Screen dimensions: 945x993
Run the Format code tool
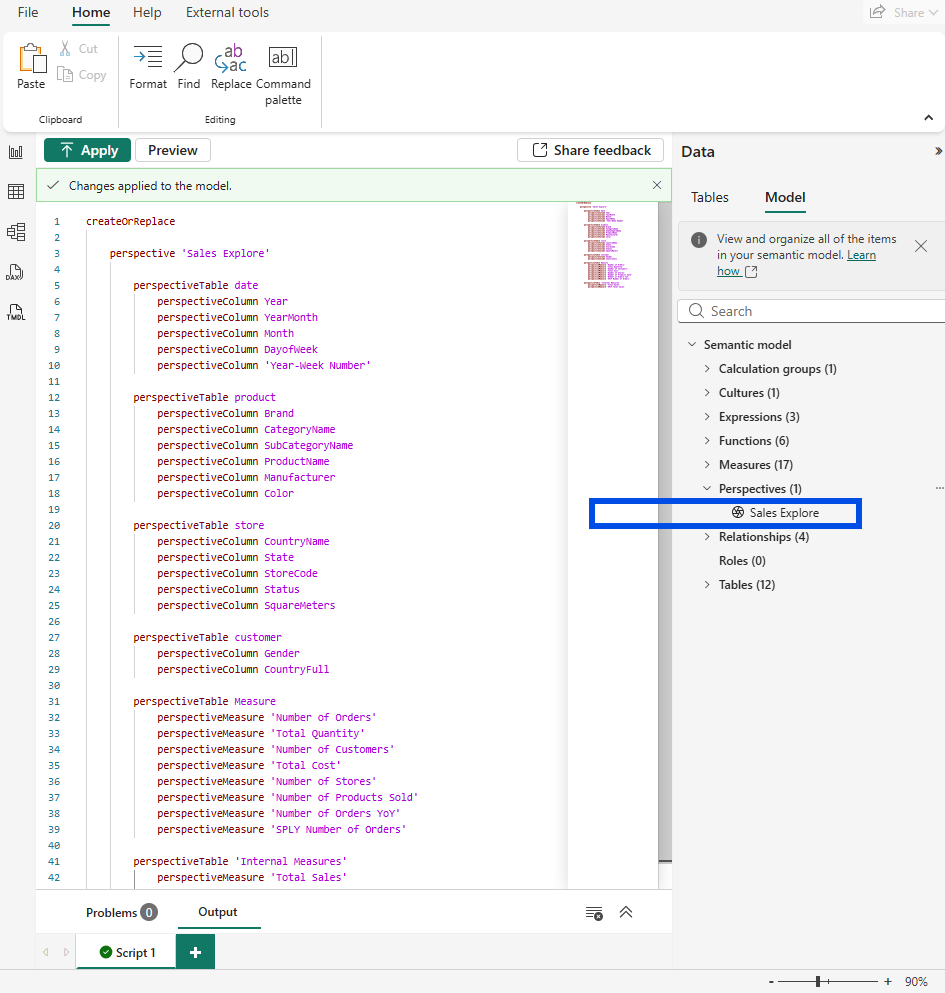[x=148, y=66]
